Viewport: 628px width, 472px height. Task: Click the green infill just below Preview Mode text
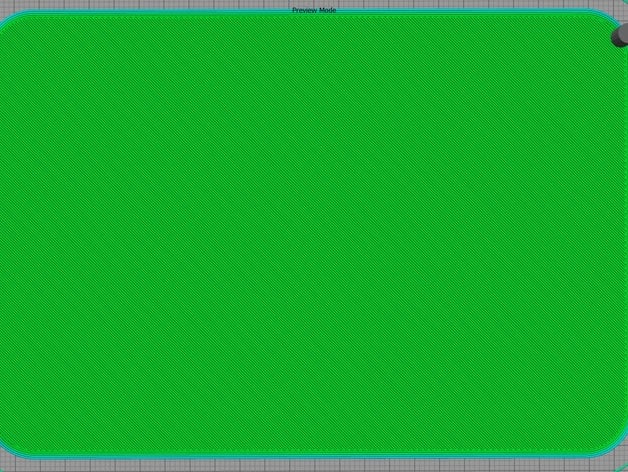point(314,24)
